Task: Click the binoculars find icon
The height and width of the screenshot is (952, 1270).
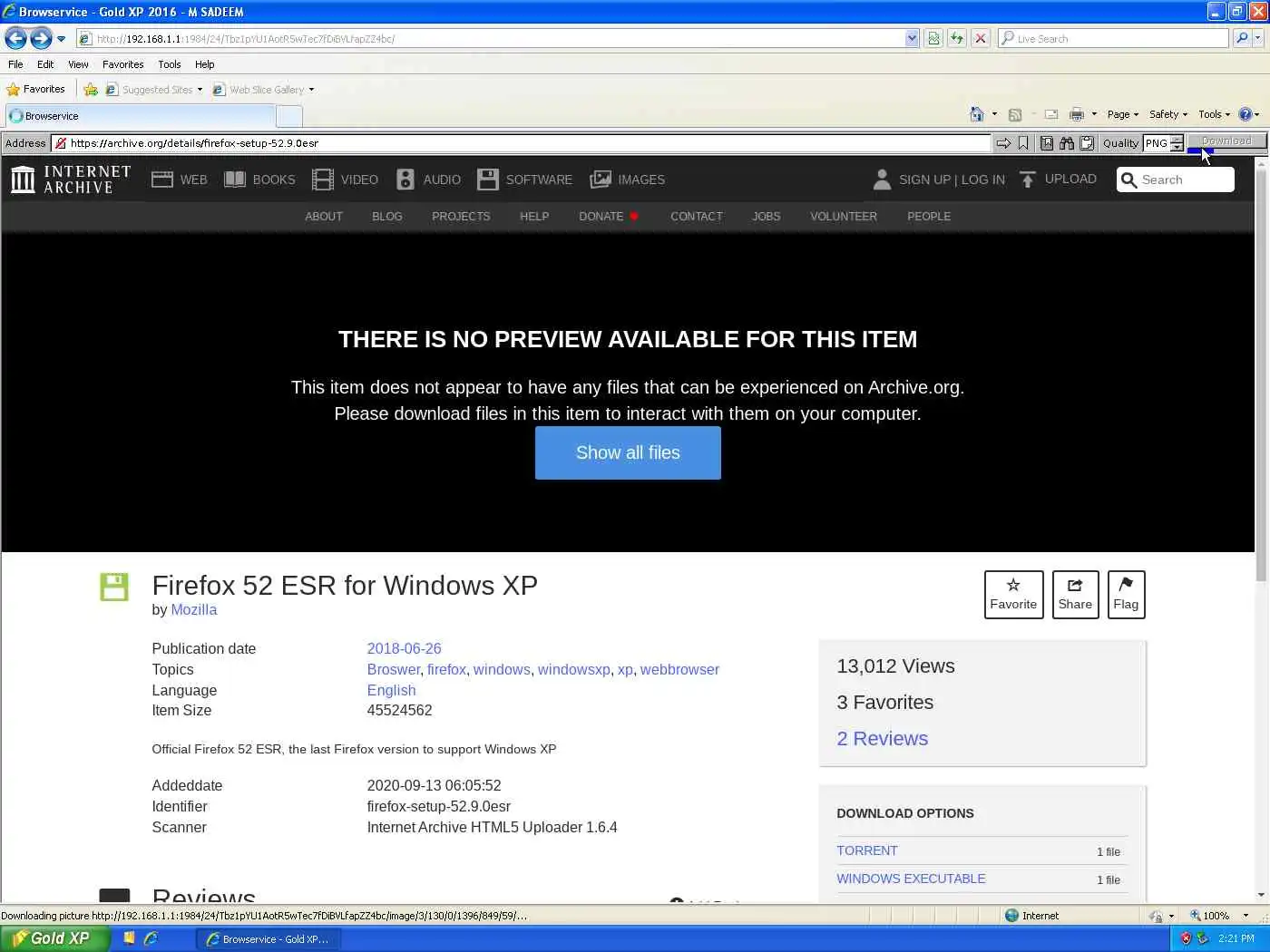Action: 1067,143
